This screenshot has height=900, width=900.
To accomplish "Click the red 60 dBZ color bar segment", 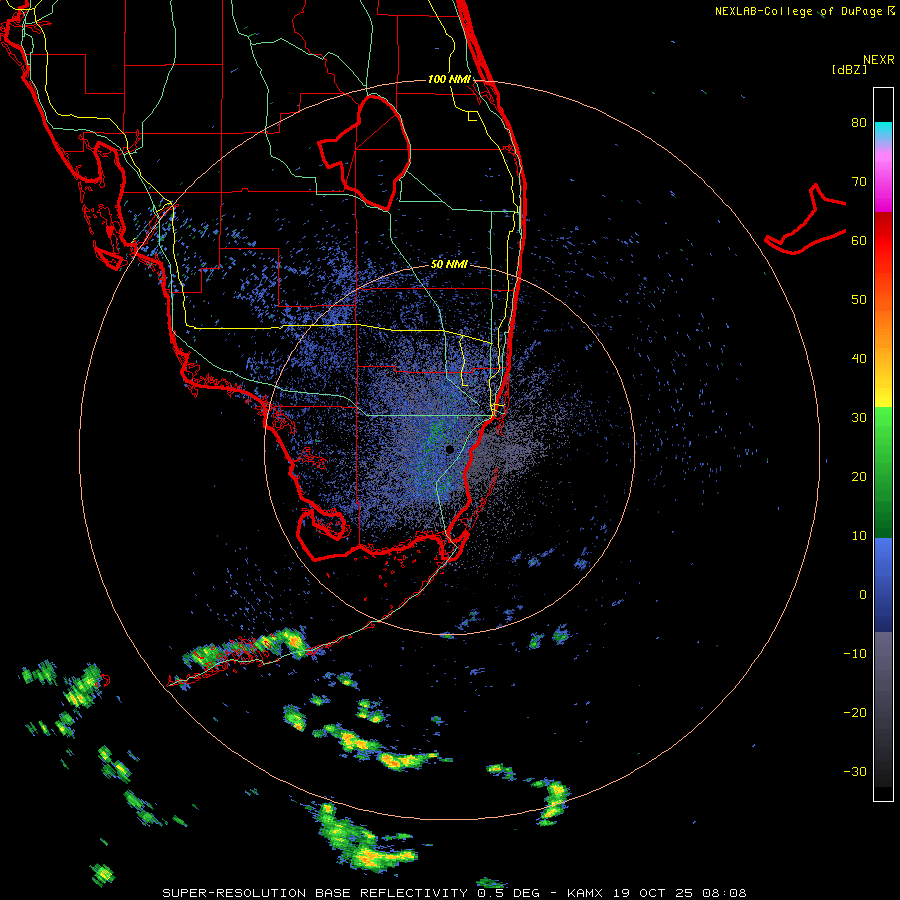I will tap(883, 241).
